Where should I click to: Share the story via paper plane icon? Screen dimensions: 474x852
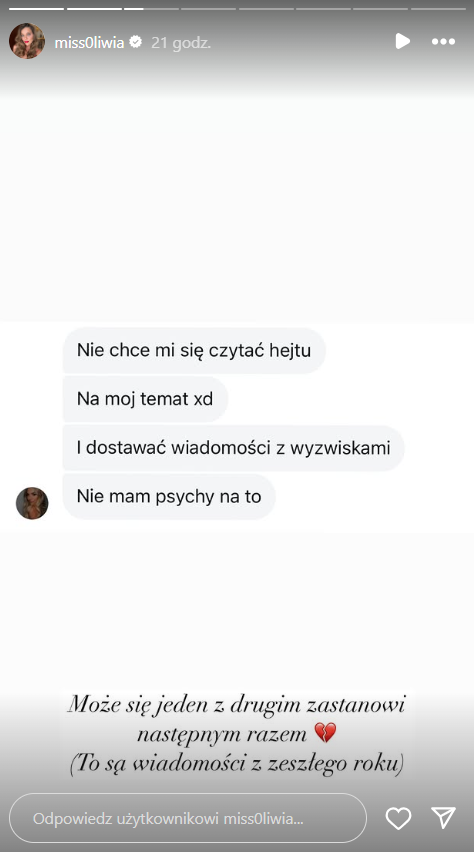pyautogui.click(x=443, y=818)
